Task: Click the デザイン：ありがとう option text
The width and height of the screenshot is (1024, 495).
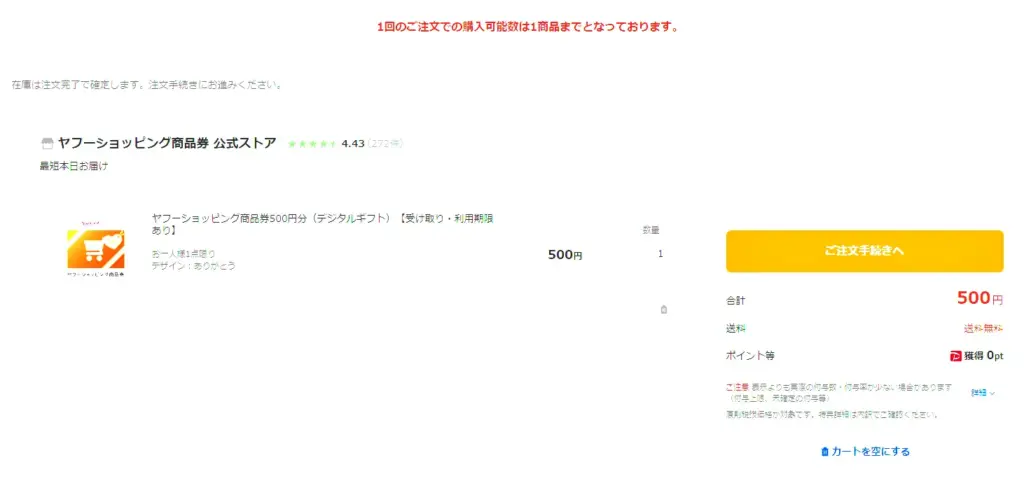Action: point(193,266)
